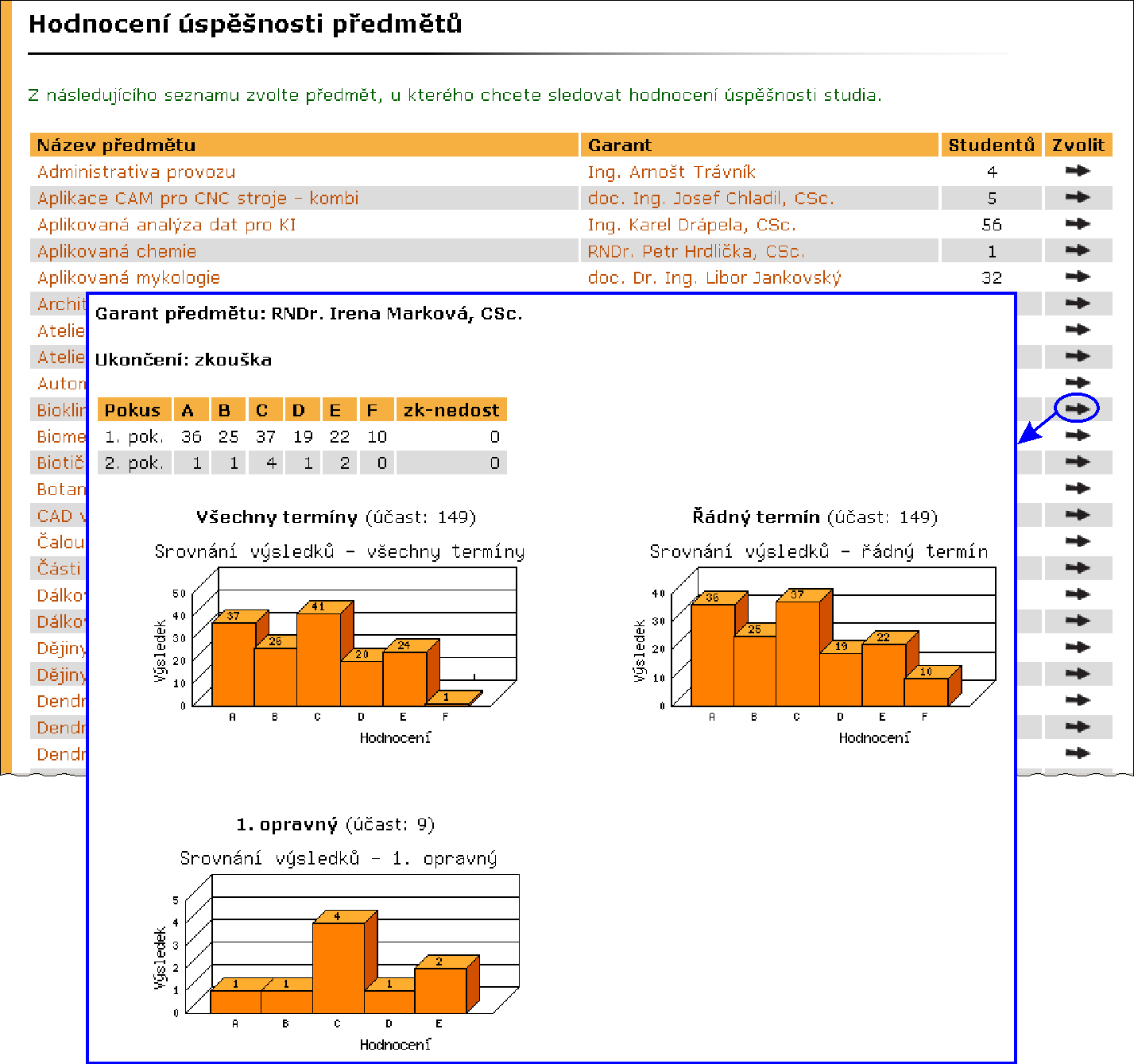Click 'Garant předmětu: RNDr. Irena Marková' text
Screen dimensions: 1134x1064
click(309, 314)
